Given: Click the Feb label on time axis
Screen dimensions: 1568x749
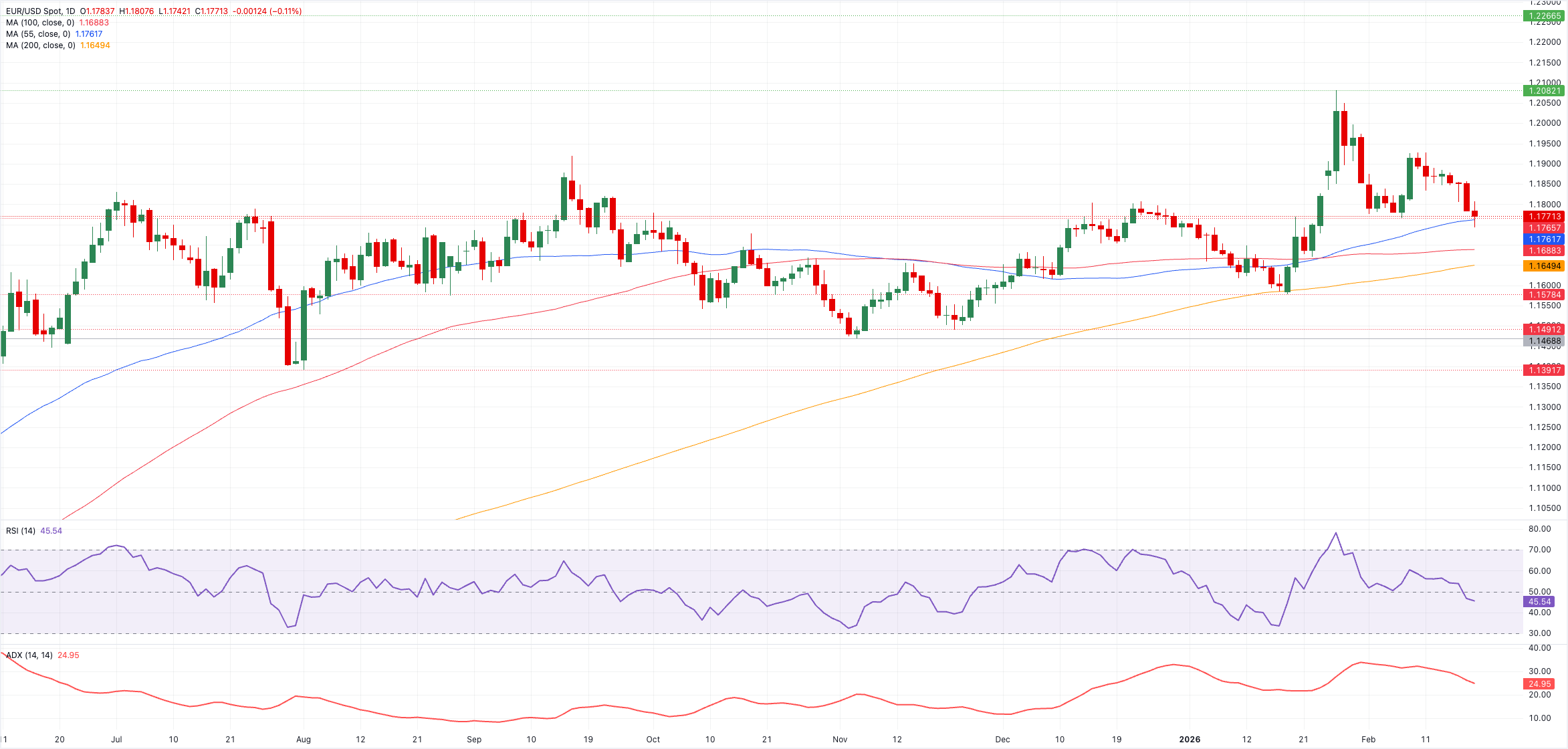Looking at the screenshot, I should click(1368, 740).
